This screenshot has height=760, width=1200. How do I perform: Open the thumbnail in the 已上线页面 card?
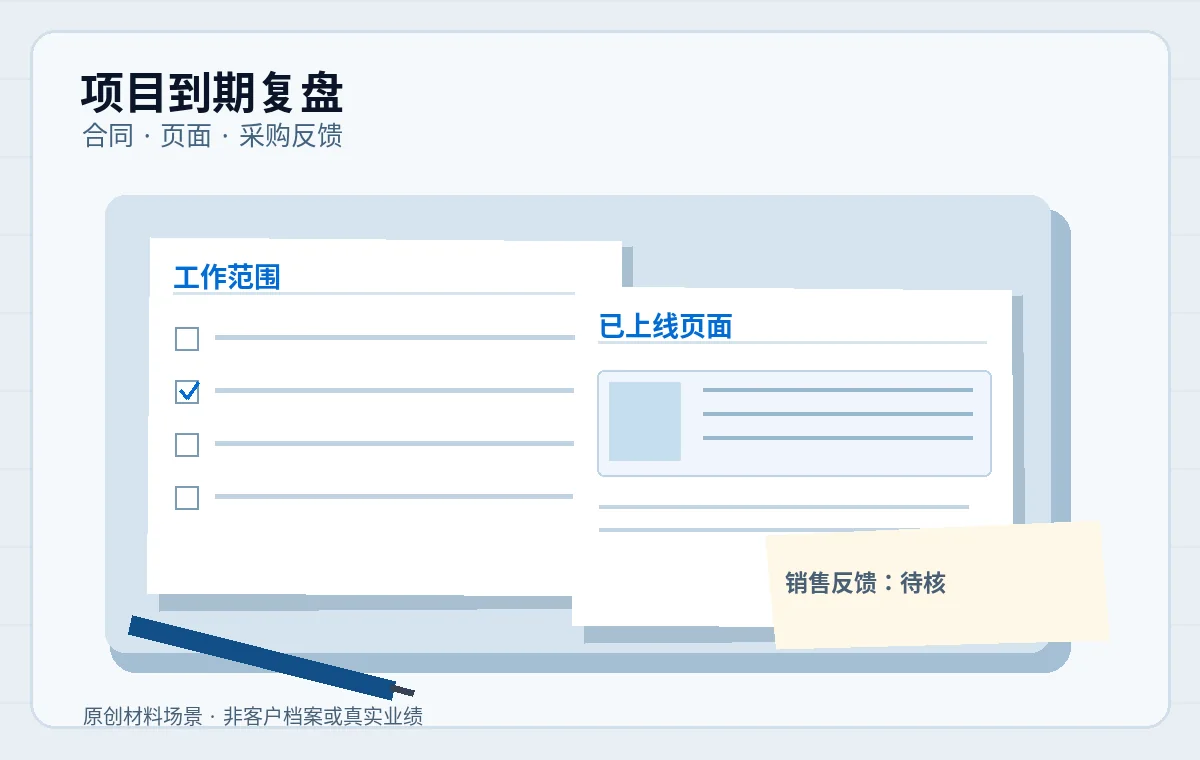645,421
